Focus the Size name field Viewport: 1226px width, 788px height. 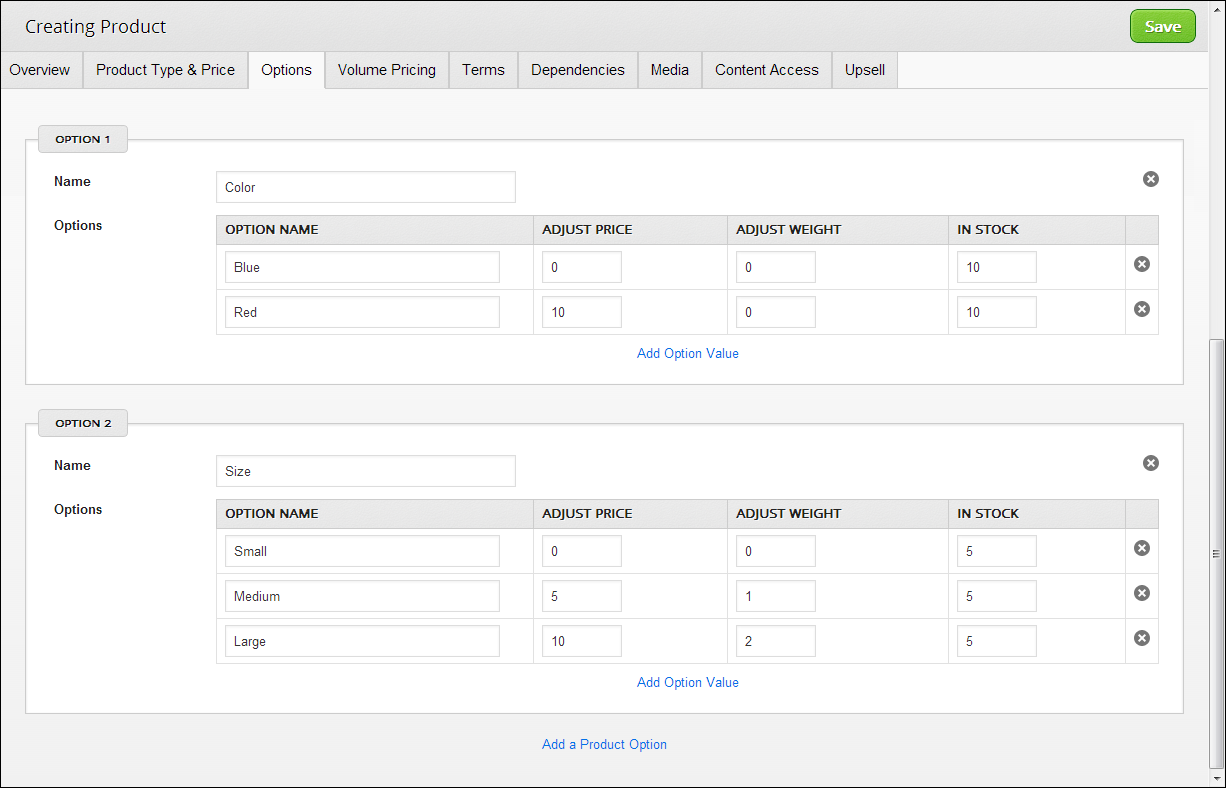pos(366,471)
